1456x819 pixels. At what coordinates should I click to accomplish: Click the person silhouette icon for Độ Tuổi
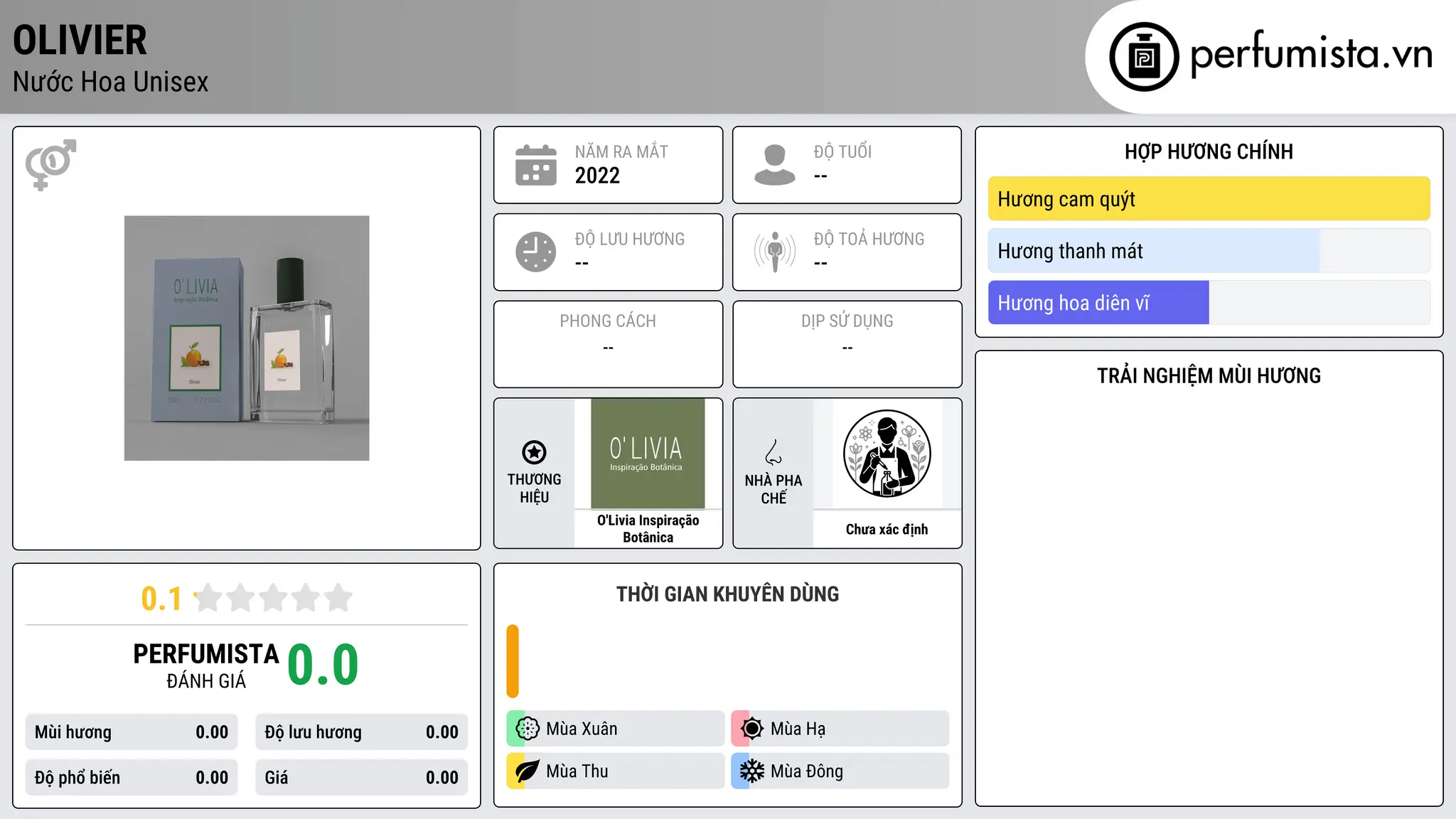coord(775,165)
